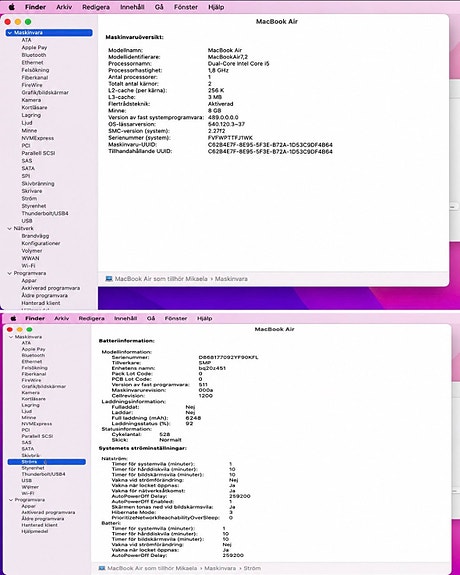Click the serial number value FVFWPTTFJ1WK
This screenshot has height=575, width=460.
pyautogui.click(x=230, y=138)
